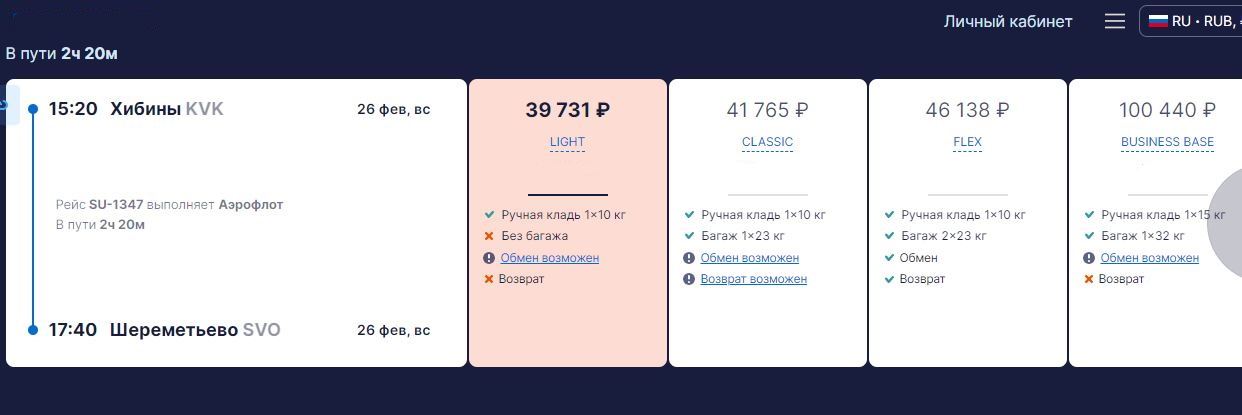
Task: Click the Russian flag icon
Action: pos(1158,21)
